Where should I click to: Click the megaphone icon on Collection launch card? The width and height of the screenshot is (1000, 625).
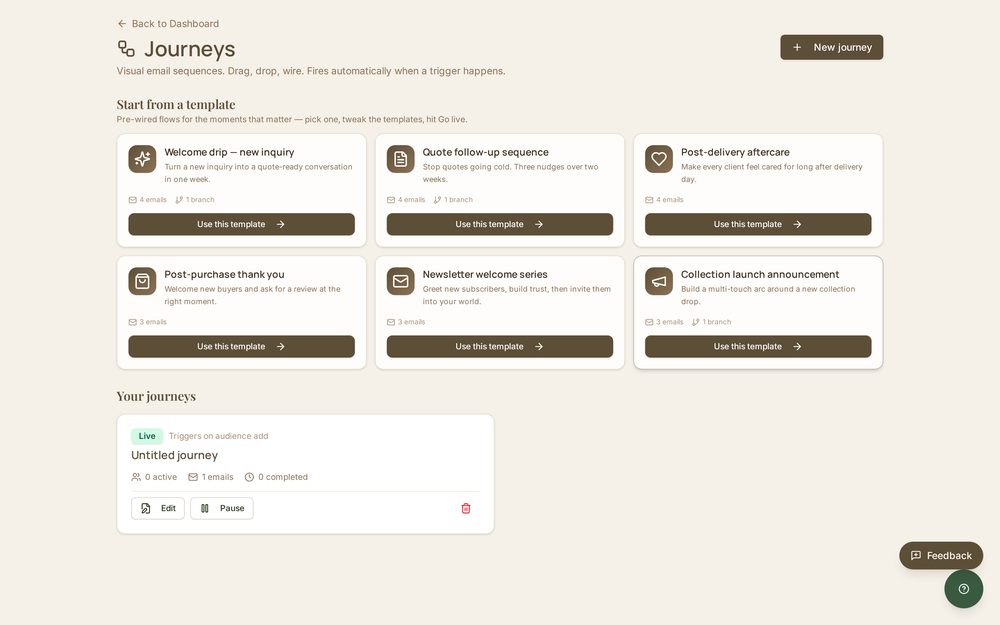coord(659,281)
